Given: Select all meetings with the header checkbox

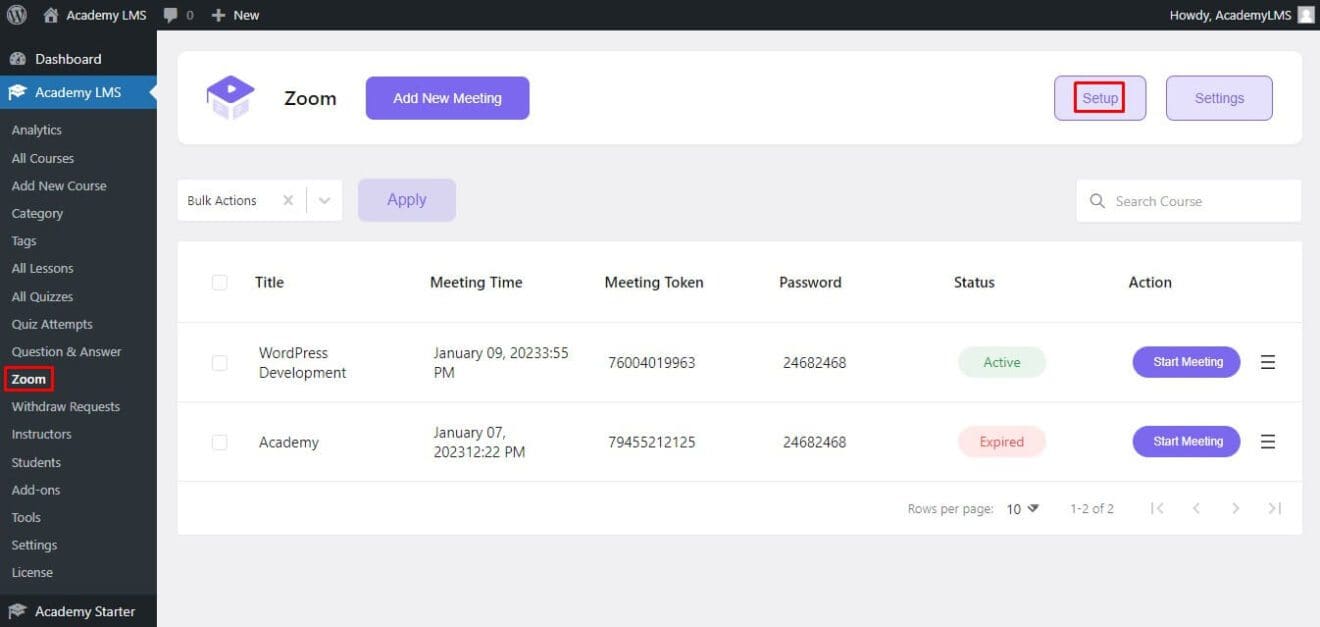Looking at the screenshot, I should point(219,282).
